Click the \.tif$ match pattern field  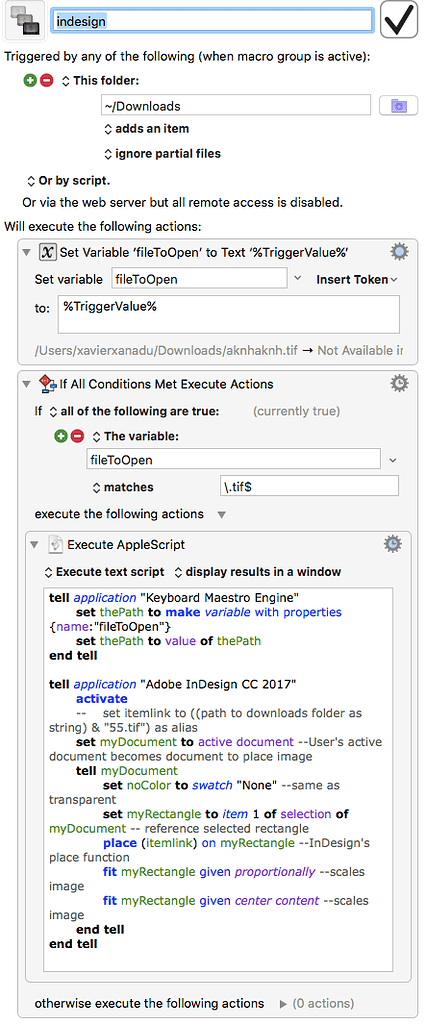[x=309, y=487]
